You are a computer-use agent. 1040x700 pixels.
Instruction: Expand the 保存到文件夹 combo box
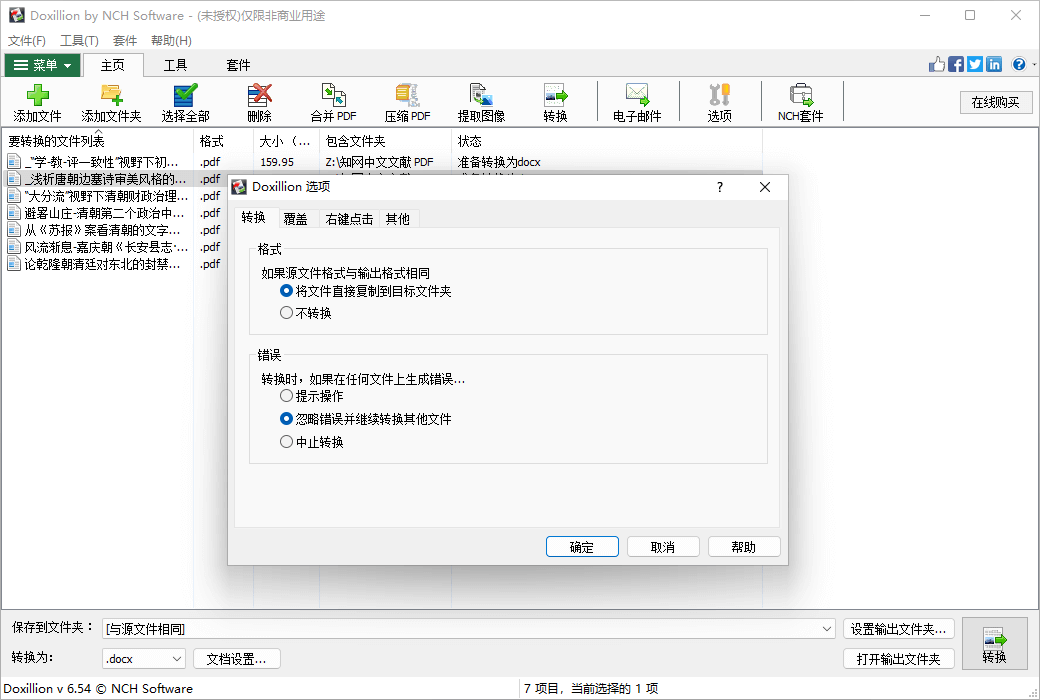827,628
